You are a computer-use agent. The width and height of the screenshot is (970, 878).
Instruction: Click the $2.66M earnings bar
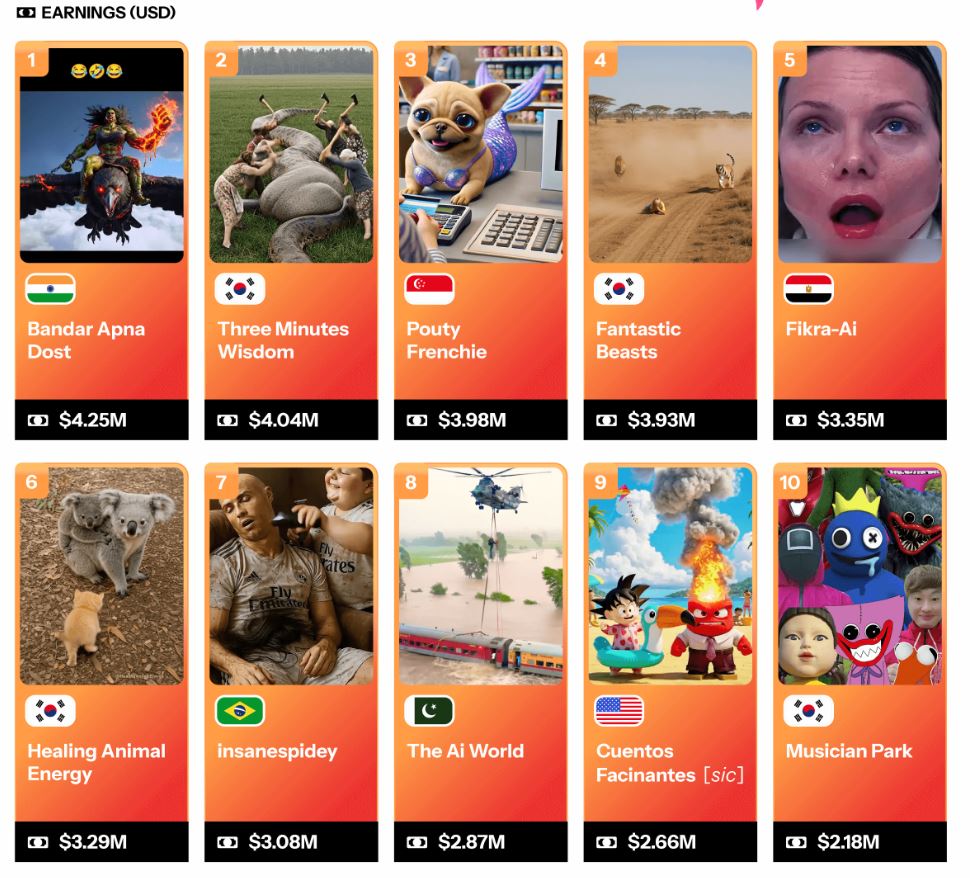click(x=670, y=842)
